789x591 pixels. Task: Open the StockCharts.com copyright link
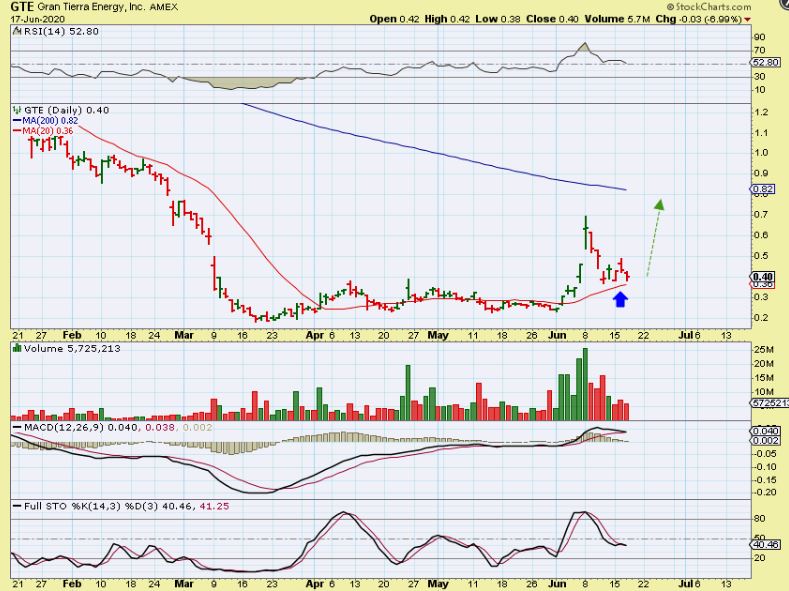708,7
